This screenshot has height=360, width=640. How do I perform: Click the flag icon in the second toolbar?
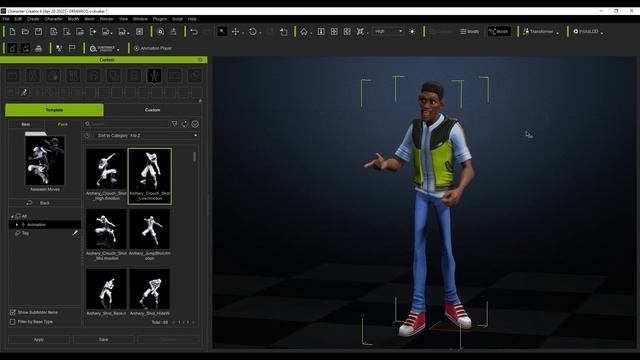(72, 48)
